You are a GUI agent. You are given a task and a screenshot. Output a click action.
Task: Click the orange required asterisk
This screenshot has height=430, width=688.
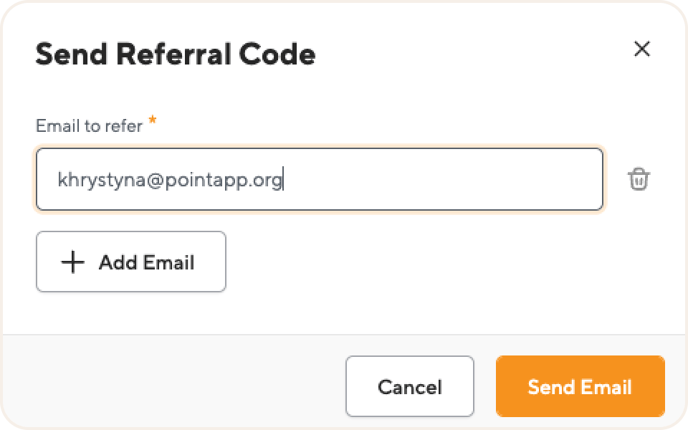(x=152, y=119)
